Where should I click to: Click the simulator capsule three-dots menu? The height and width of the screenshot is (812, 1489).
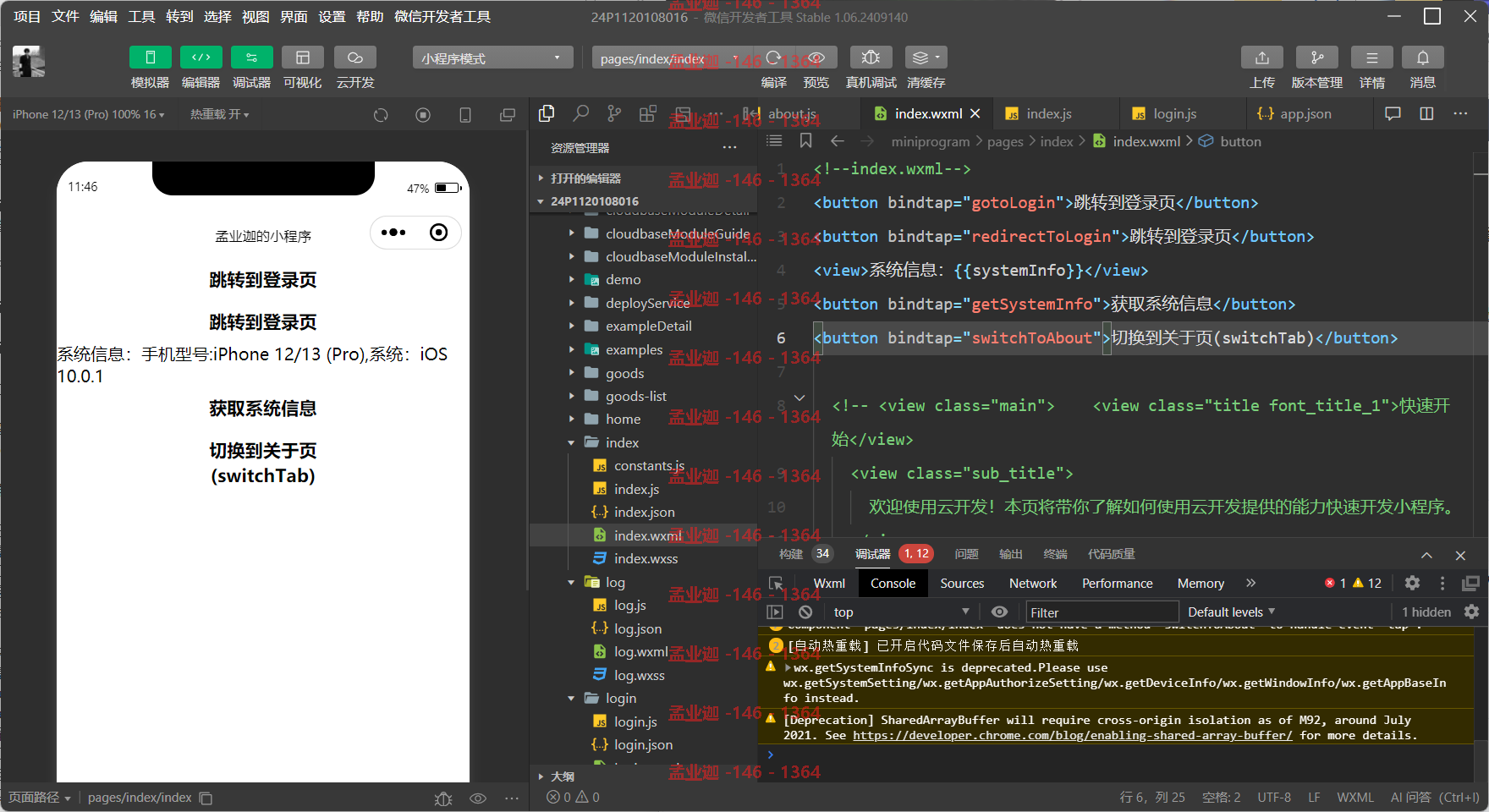[x=393, y=233]
